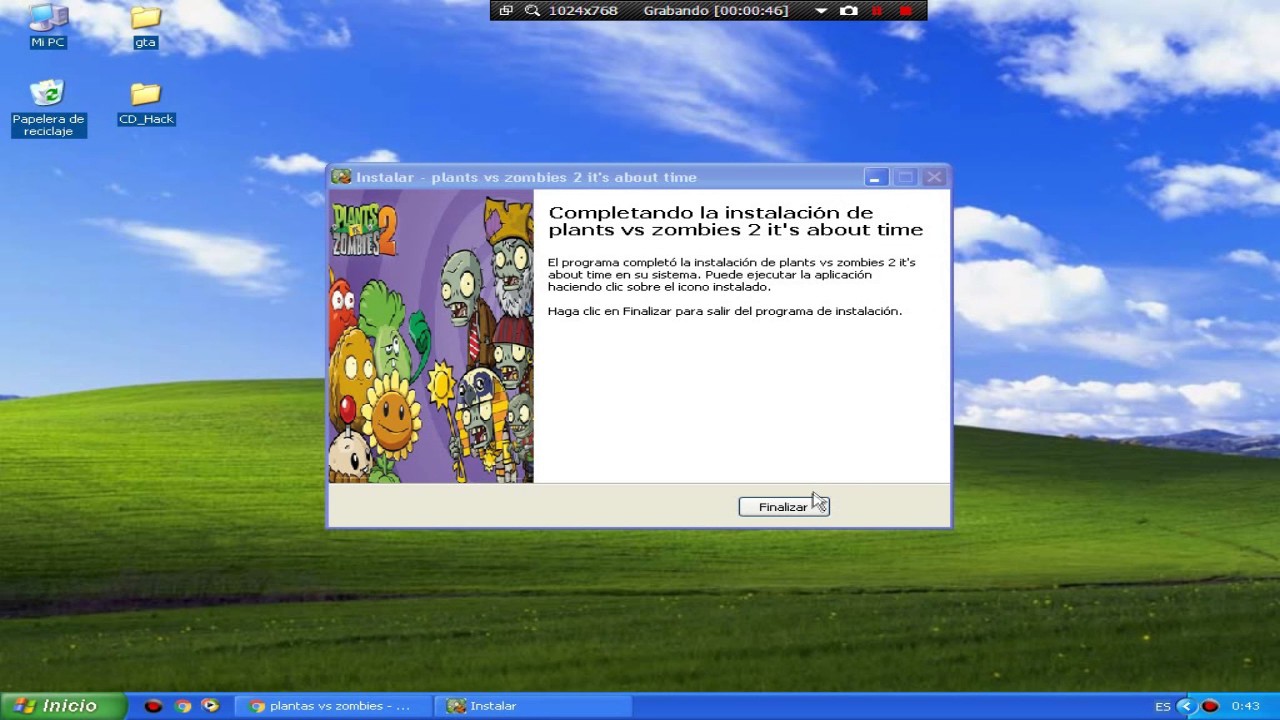Launch the media player quick-launch icon
The image size is (1280, 720).
[x=210, y=706]
